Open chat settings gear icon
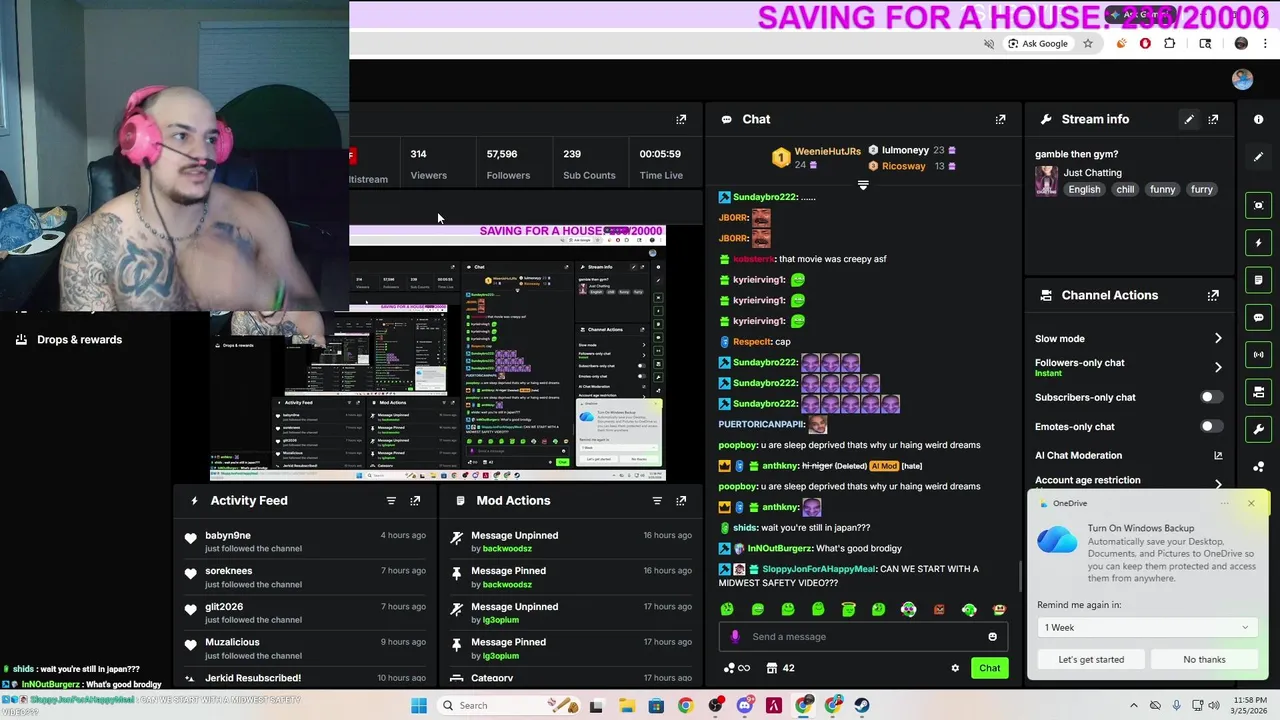Screen dimensions: 1280x720 tap(955, 668)
